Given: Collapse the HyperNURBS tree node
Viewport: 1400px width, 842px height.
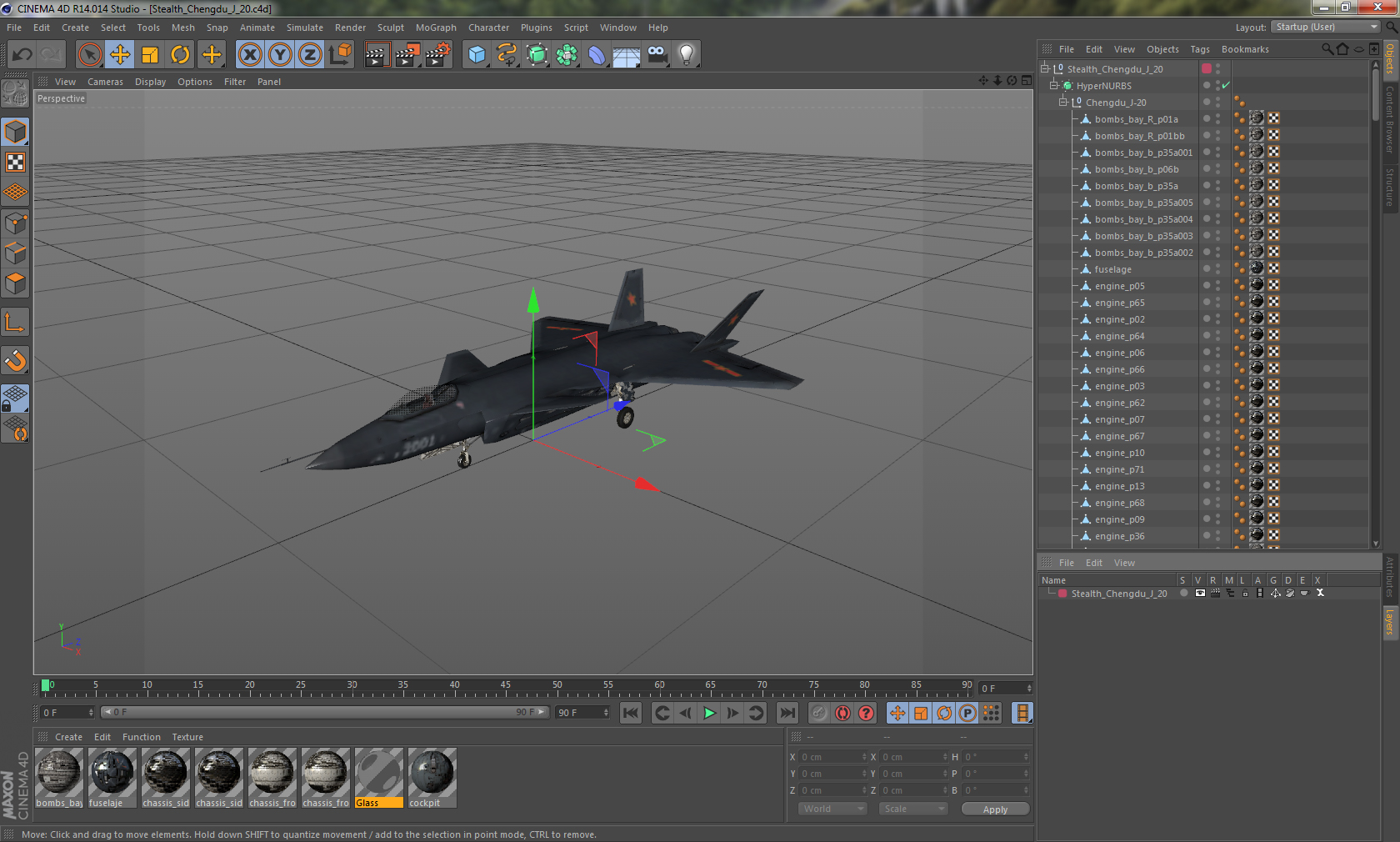Looking at the screenshot, I should click(x=1054, y=86).
